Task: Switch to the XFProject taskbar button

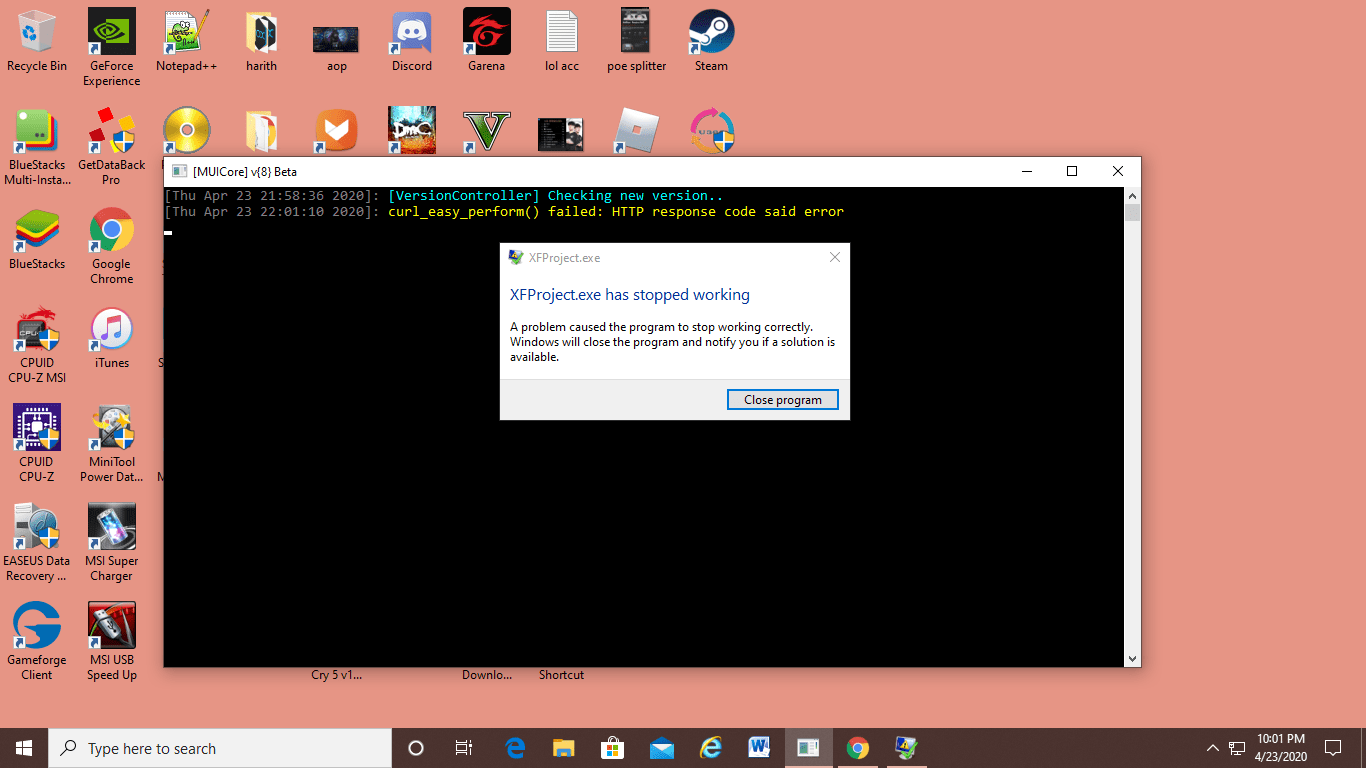Action: coord(906,748)
